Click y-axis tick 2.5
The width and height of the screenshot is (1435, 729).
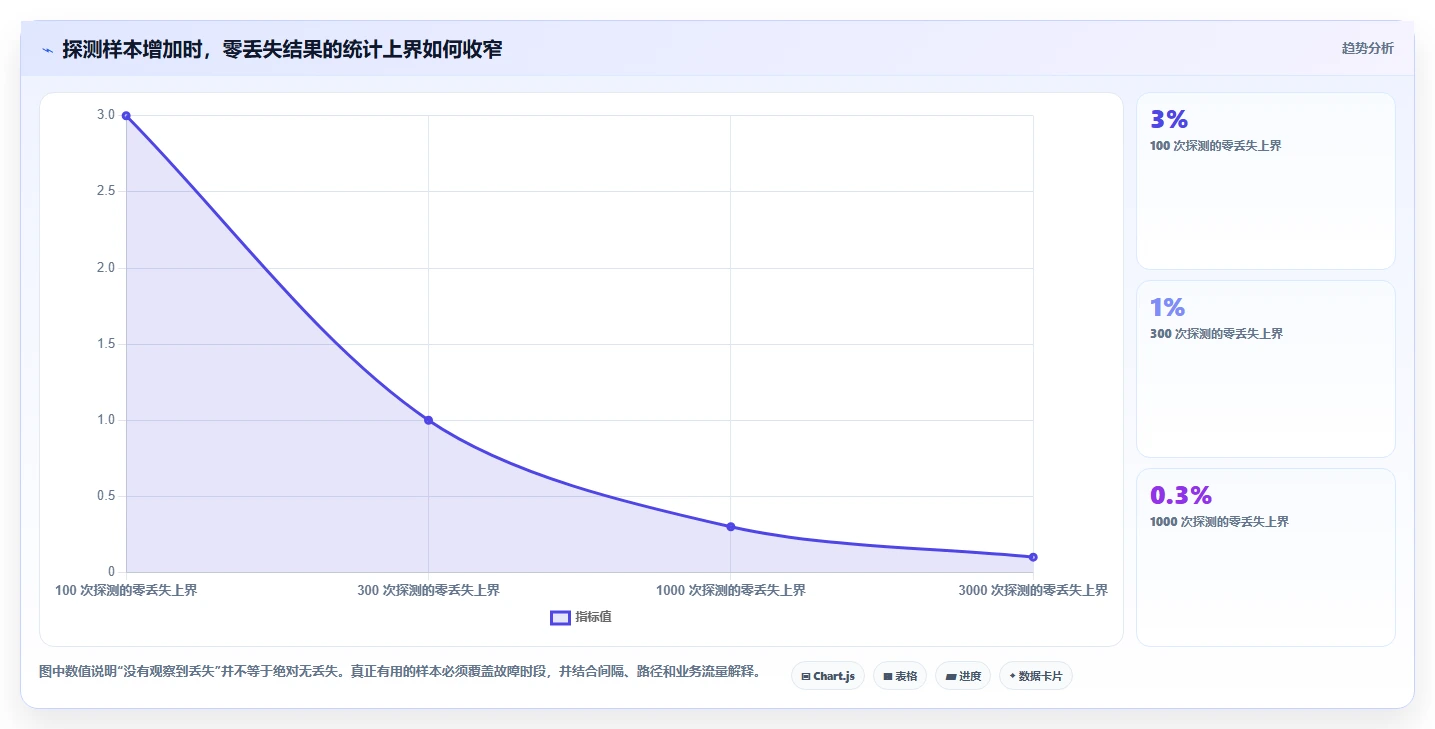[106, 191]
